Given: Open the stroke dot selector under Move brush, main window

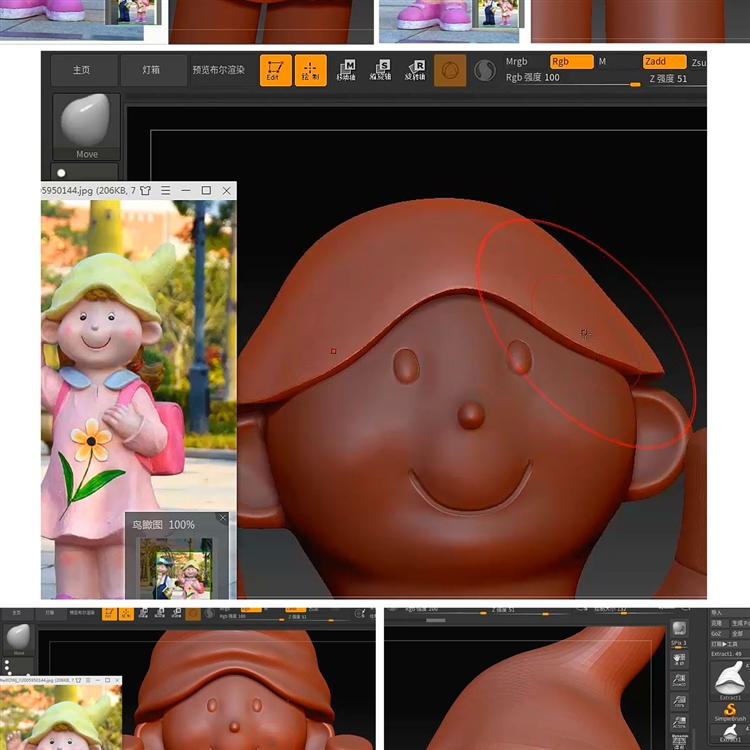Looking at the screenshot, I should 85,173.
